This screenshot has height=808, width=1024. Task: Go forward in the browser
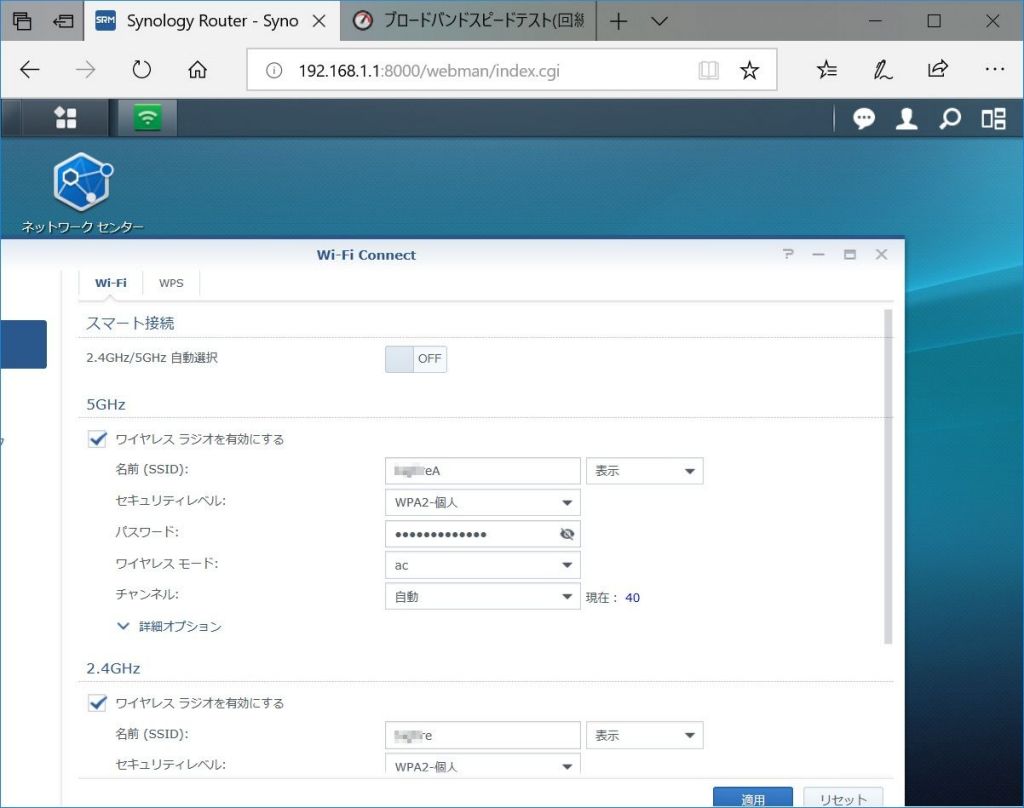[86, 70]
